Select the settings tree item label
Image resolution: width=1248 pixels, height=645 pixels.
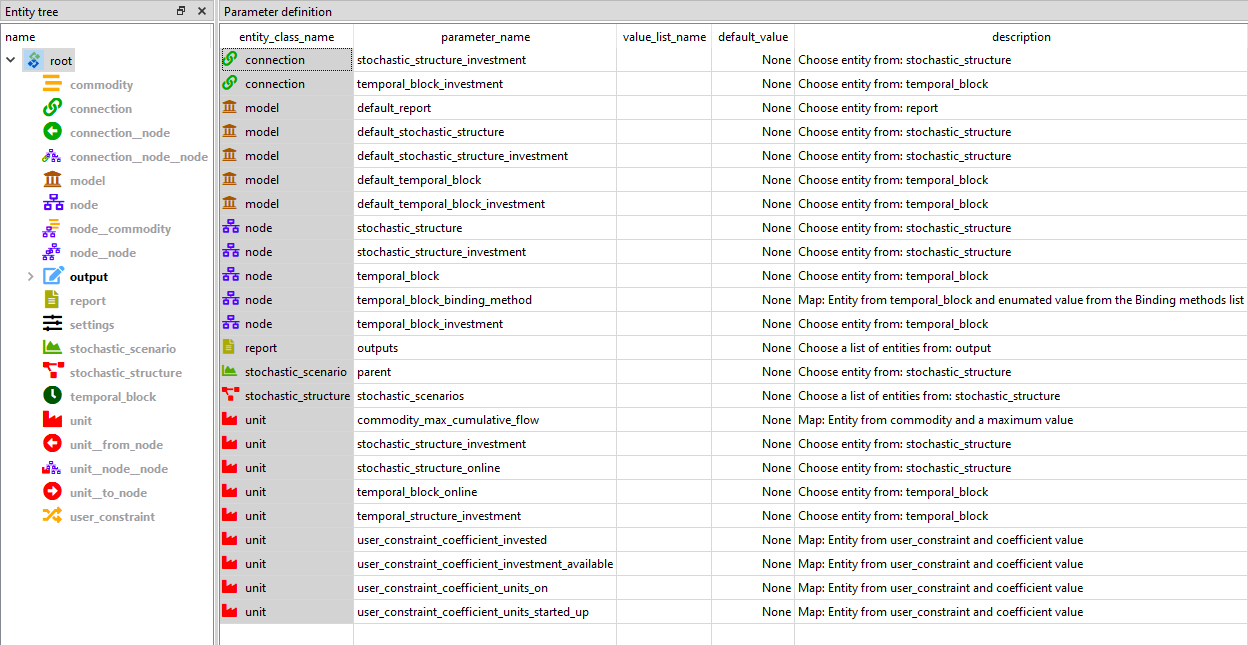click(x=92, y=325)
